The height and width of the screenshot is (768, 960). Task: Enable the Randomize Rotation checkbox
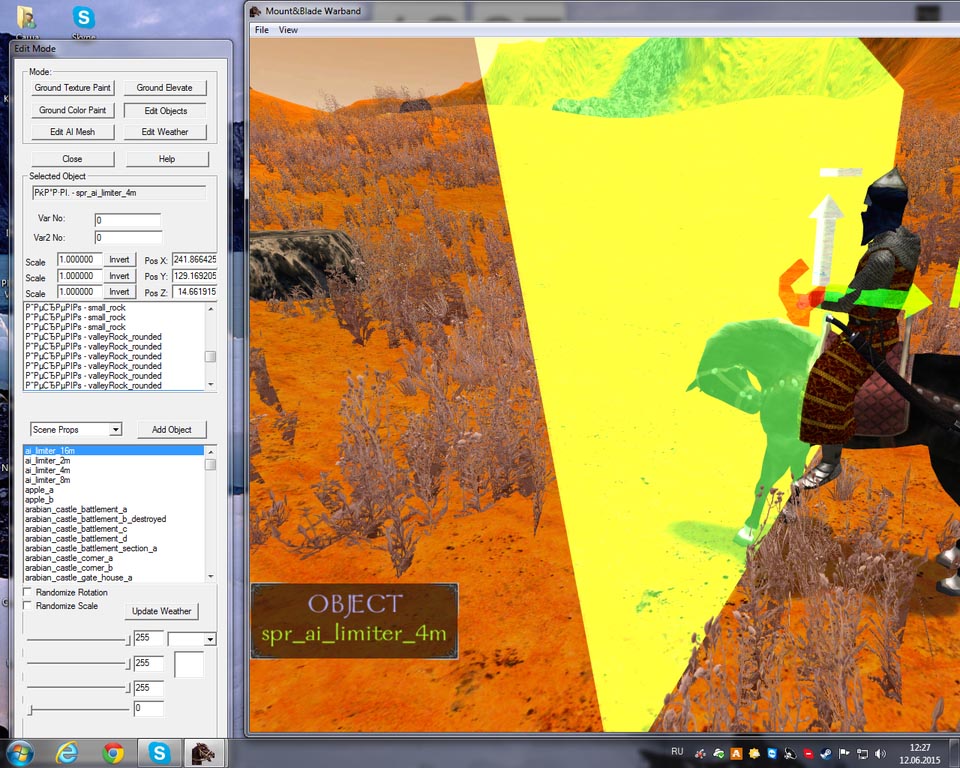(28, 593)
